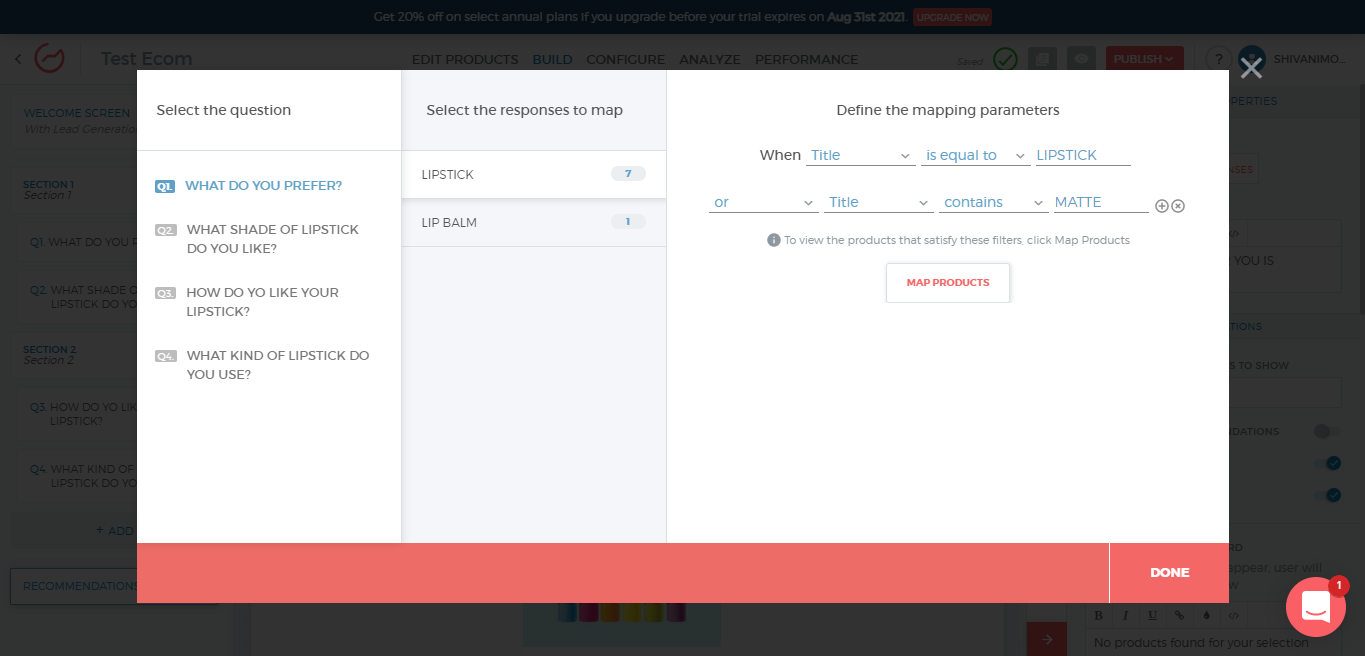Click the green saved checkmark icon
This screenshot has height=656, width=1365.
tap(1005, 59)
